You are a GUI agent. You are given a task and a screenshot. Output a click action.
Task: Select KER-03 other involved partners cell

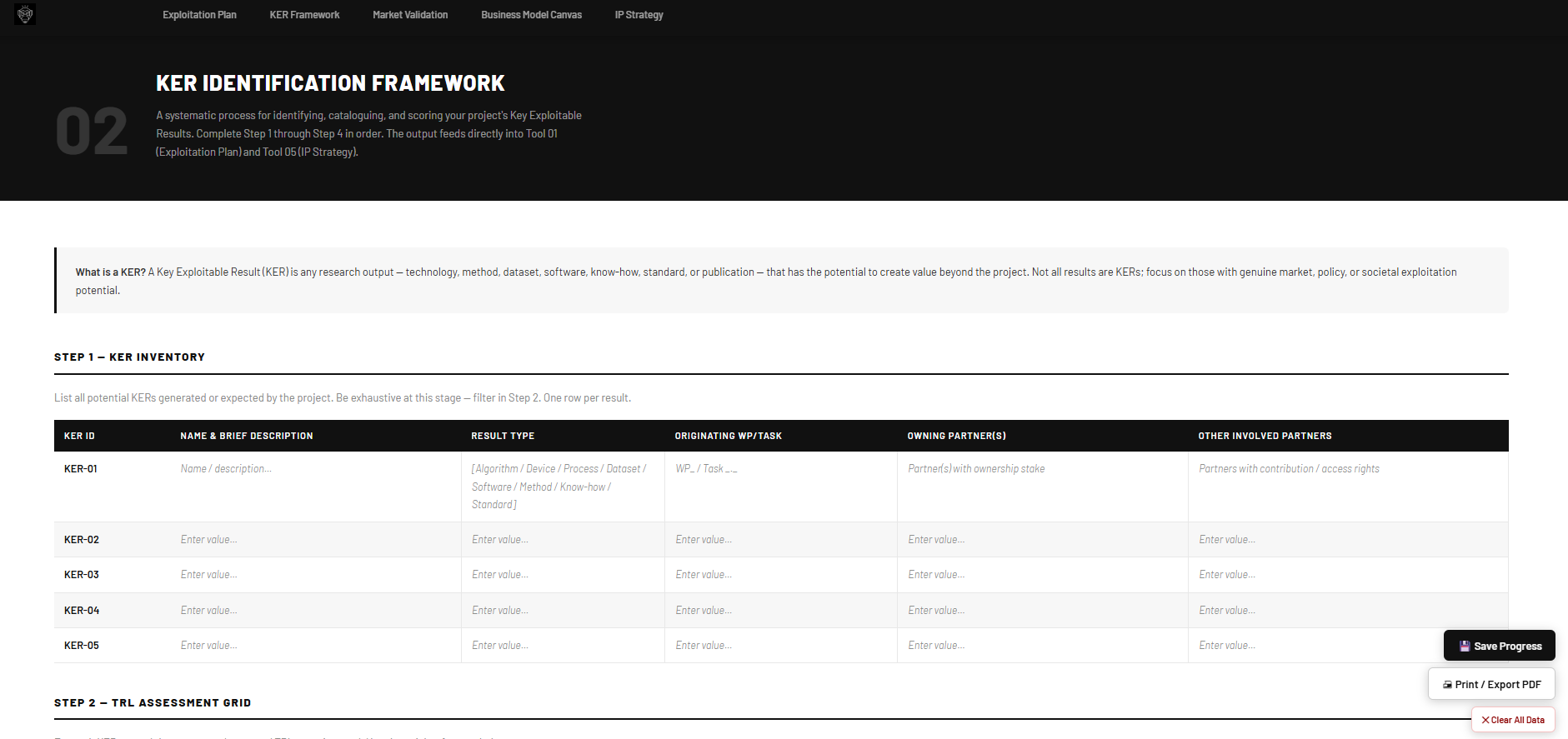1348,575
